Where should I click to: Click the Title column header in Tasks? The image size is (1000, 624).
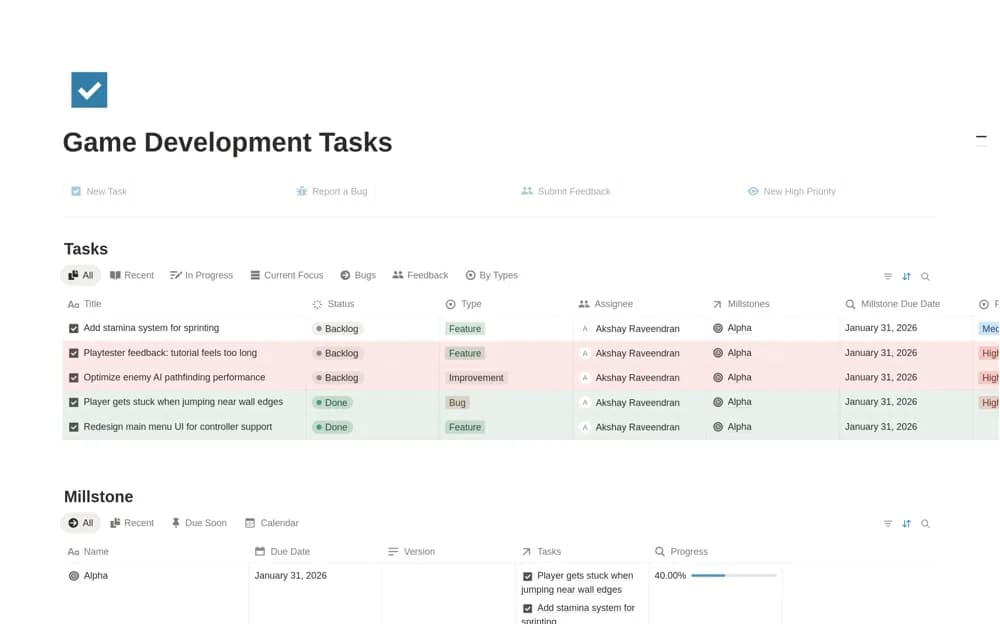click(85, 304)
